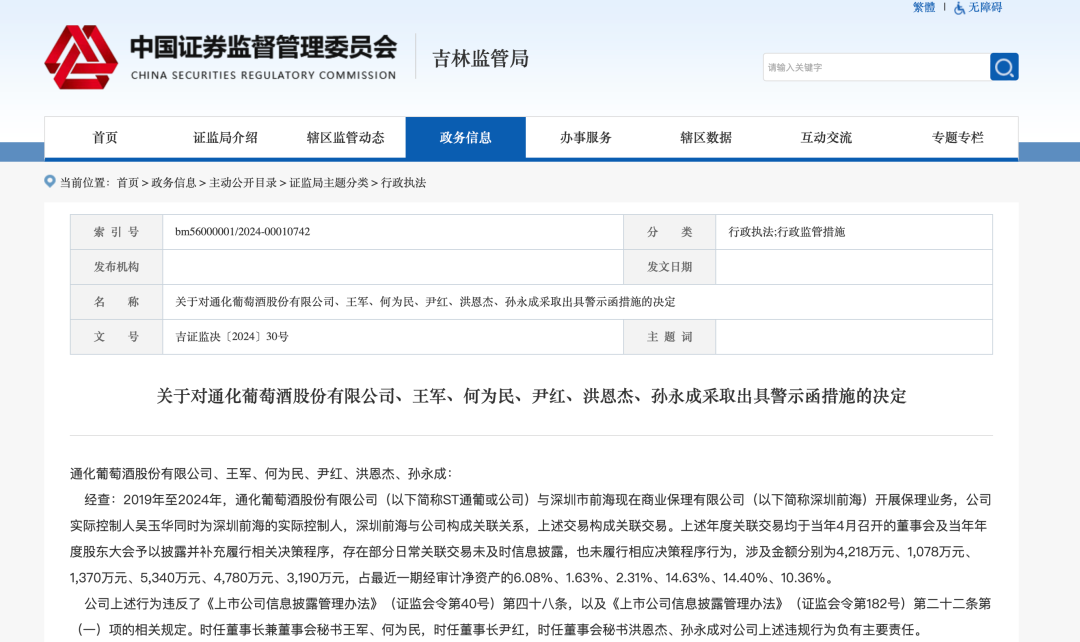1080x642 pixels.
Task: Click the name row's document title text
Action: point(425,302)
